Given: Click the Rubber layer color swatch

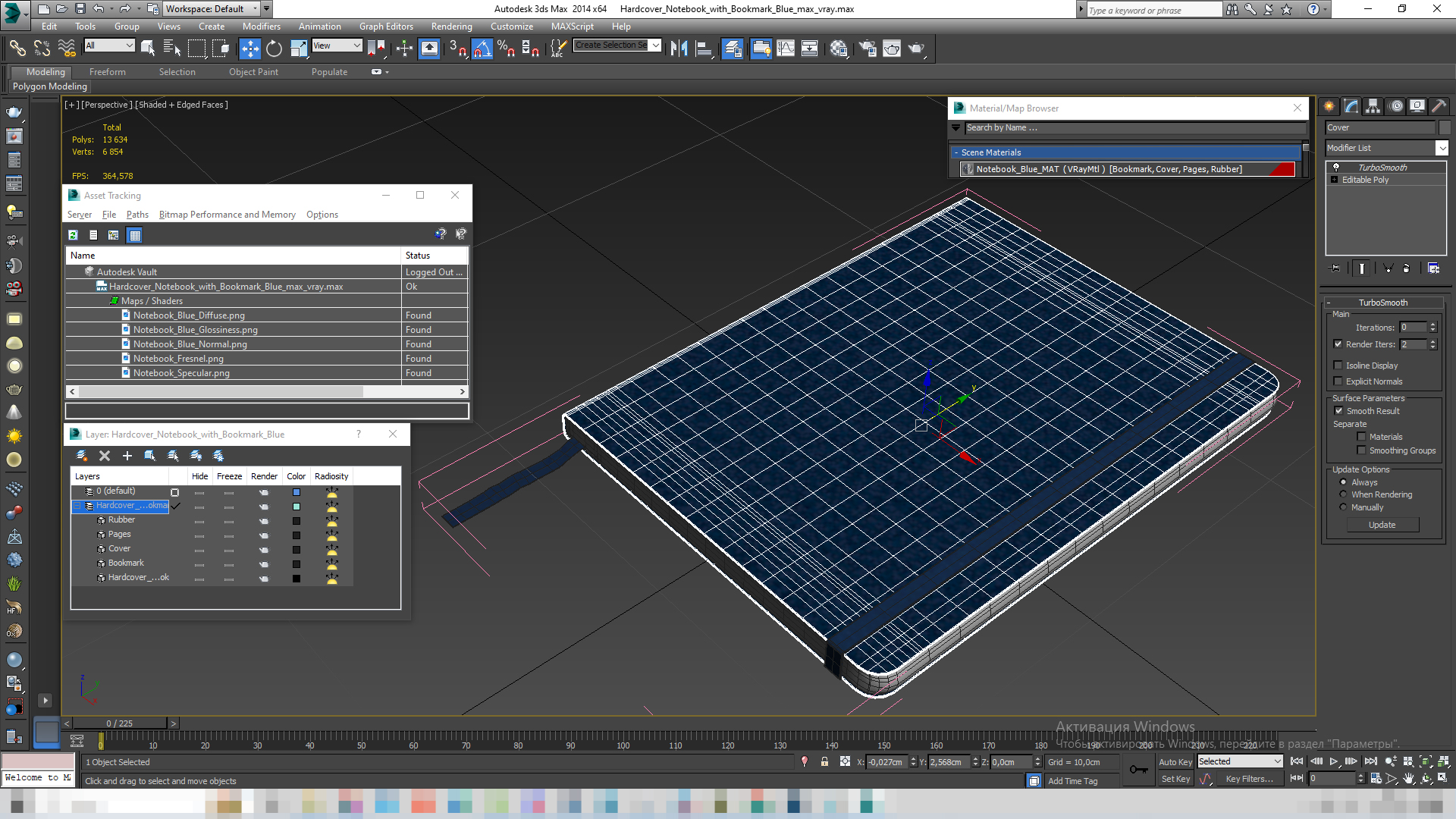Looking at the screenshot, I should coord(297,521).
